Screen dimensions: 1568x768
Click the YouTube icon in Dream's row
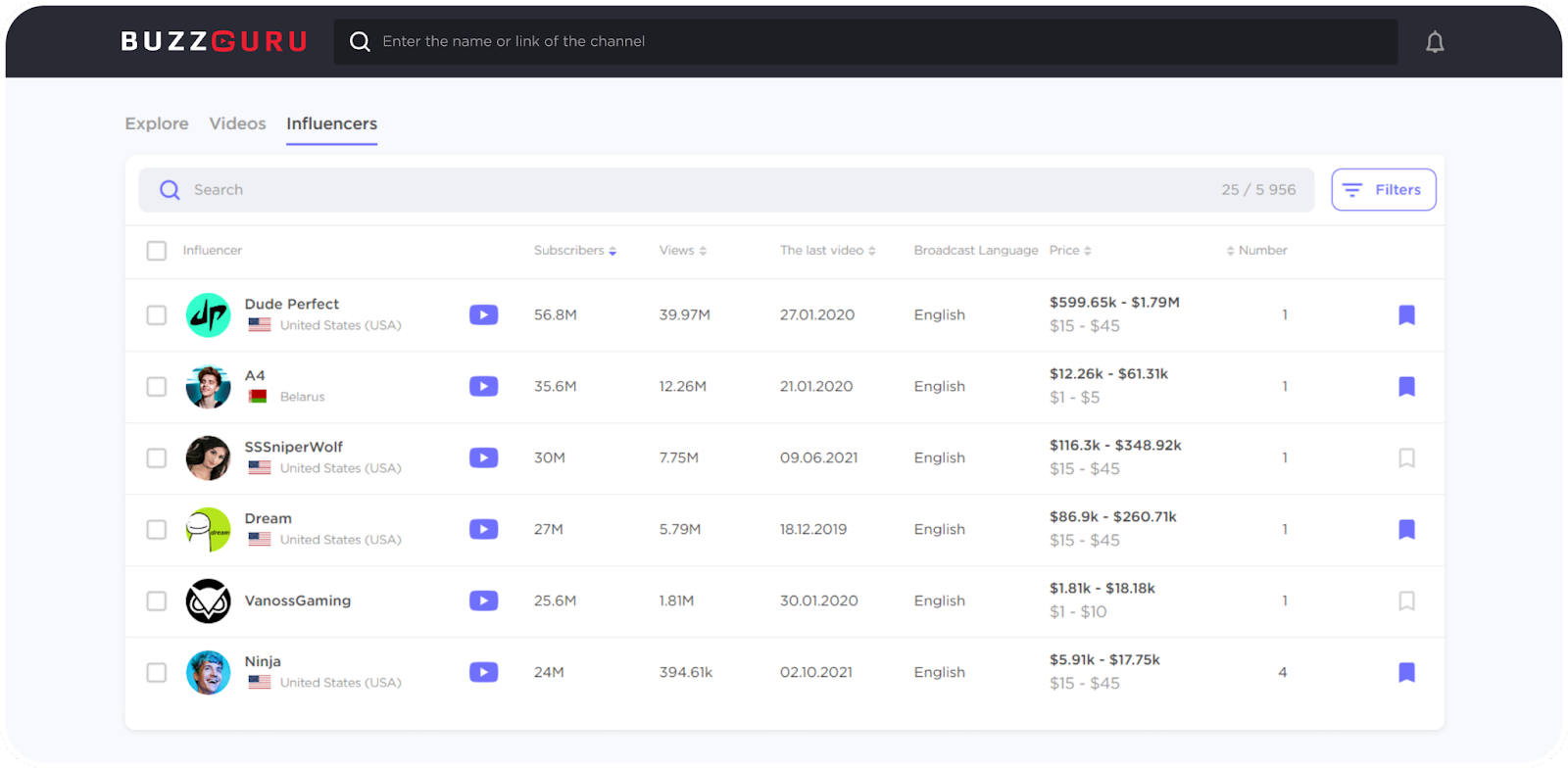pos(483,529)
